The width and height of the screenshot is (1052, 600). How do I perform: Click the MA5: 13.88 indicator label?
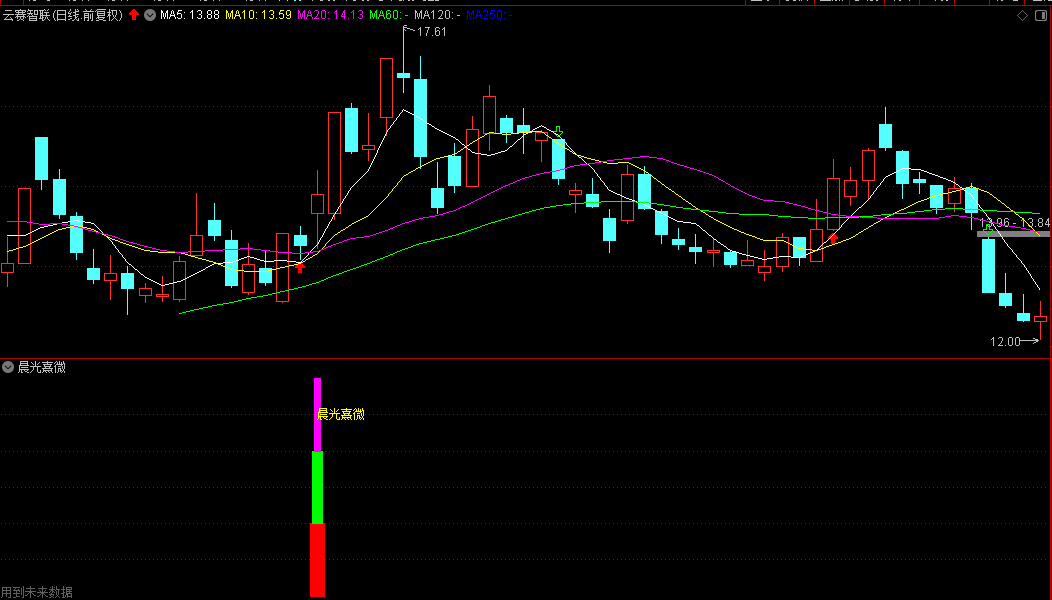190,15
